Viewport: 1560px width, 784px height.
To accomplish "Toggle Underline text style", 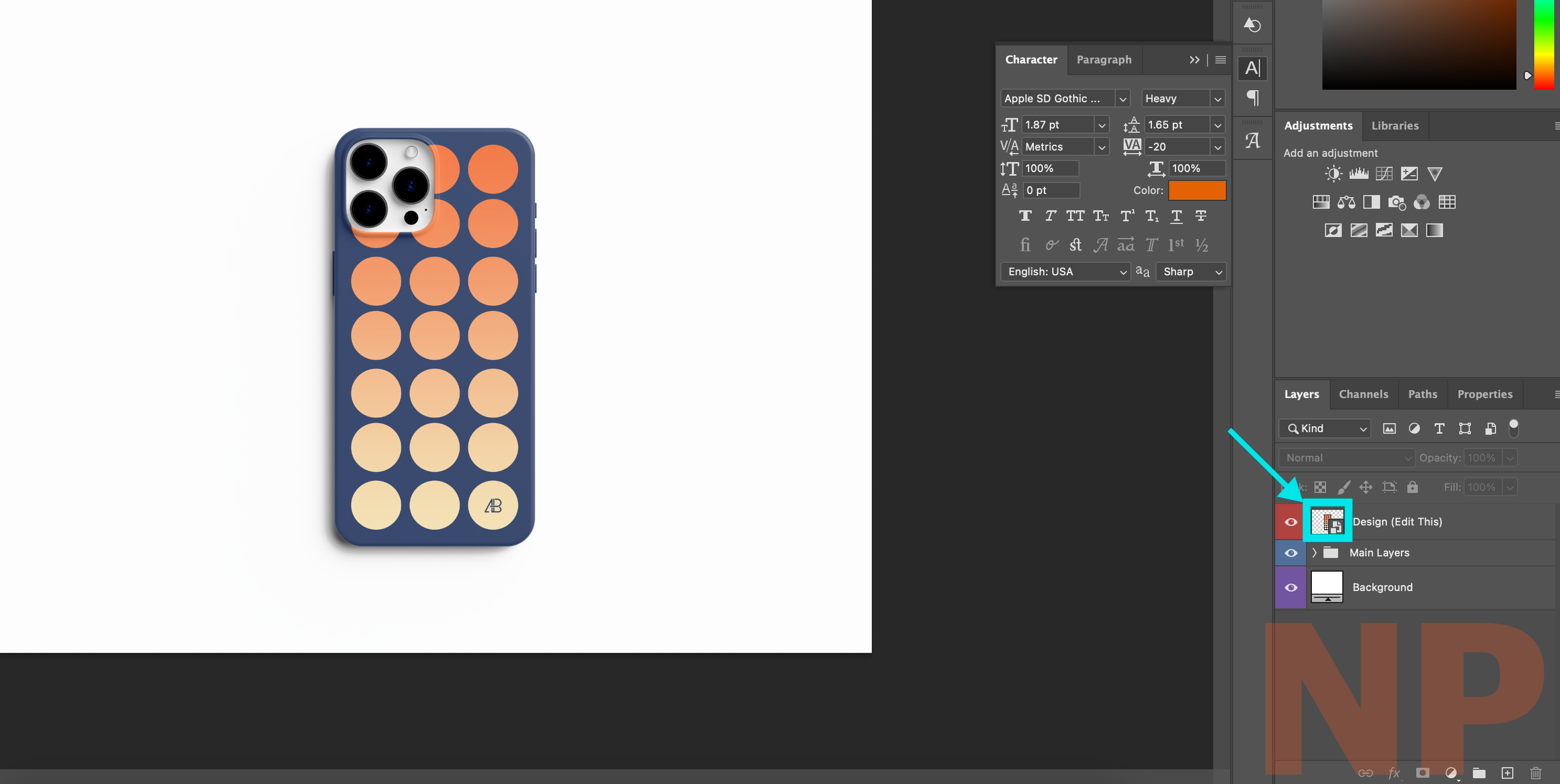I will [x=1176, y=216].
